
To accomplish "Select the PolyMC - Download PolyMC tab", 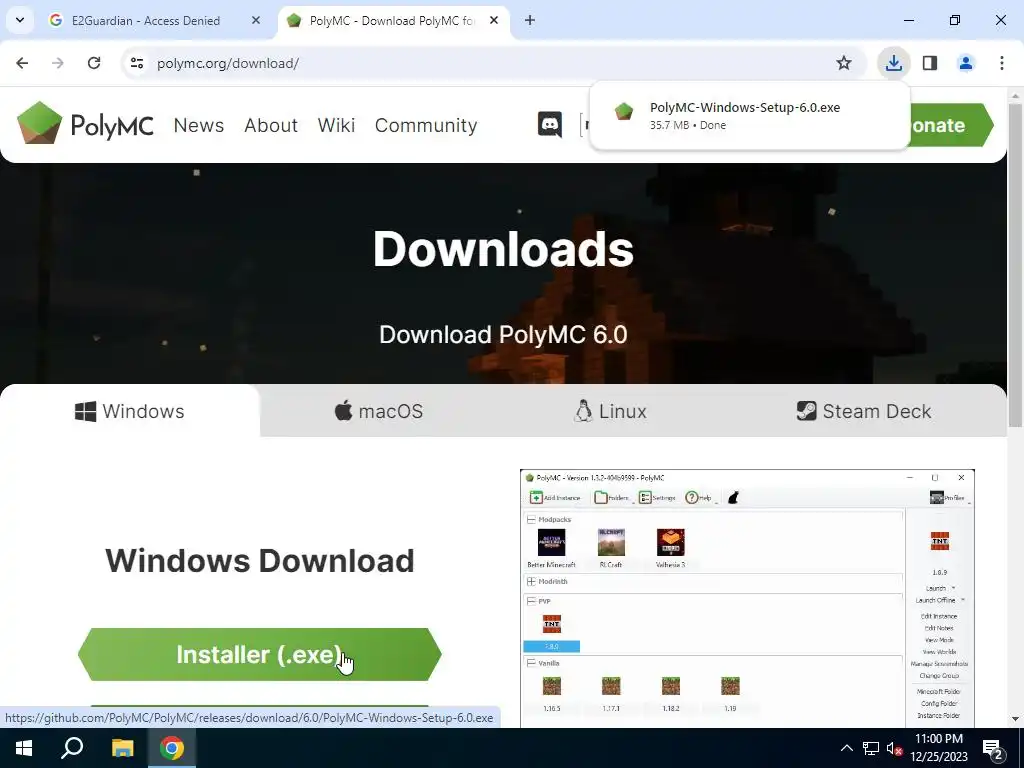I will 394,21.
